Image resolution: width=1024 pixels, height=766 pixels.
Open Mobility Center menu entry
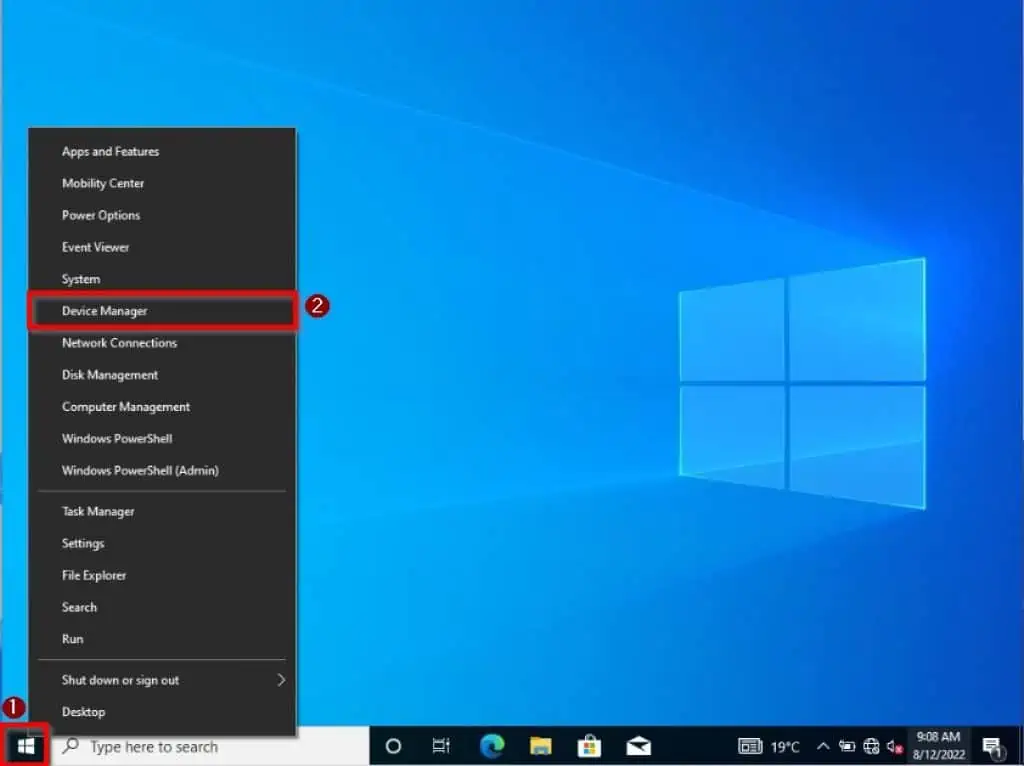[x=162, y=184]
